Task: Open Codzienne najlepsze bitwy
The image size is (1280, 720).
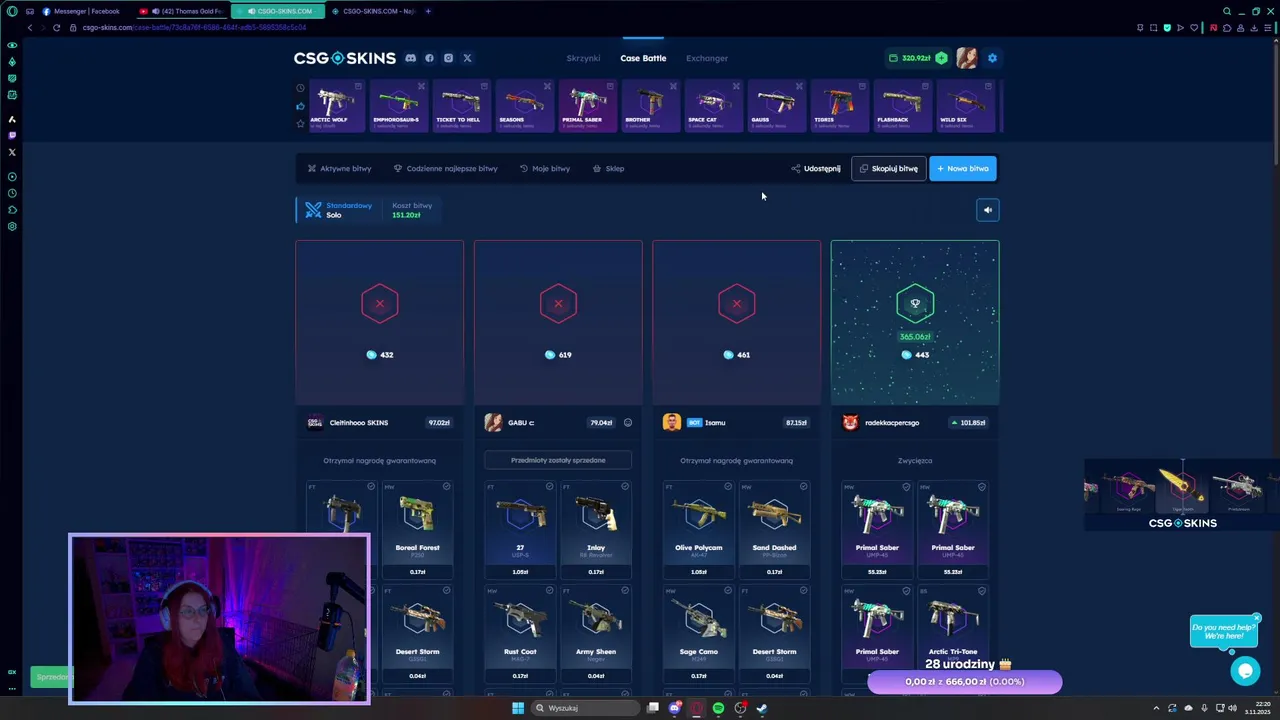Action: pos(445,168)
